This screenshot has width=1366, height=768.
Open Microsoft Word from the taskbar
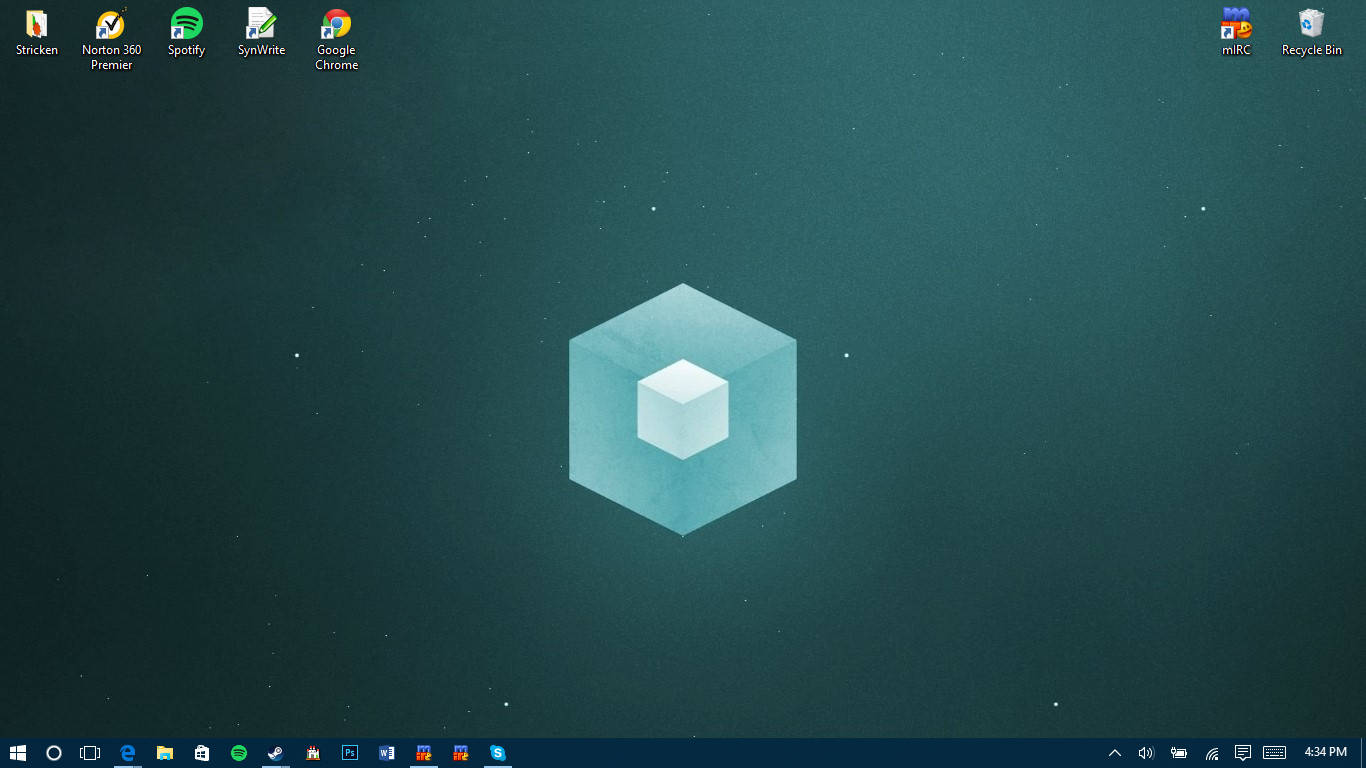coord(387,753)
